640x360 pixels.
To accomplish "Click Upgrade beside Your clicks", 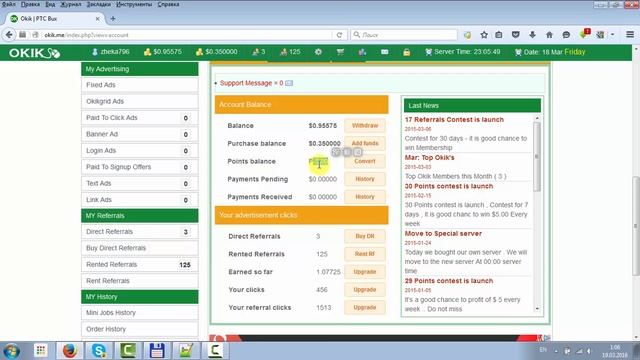I will point(365,289).
